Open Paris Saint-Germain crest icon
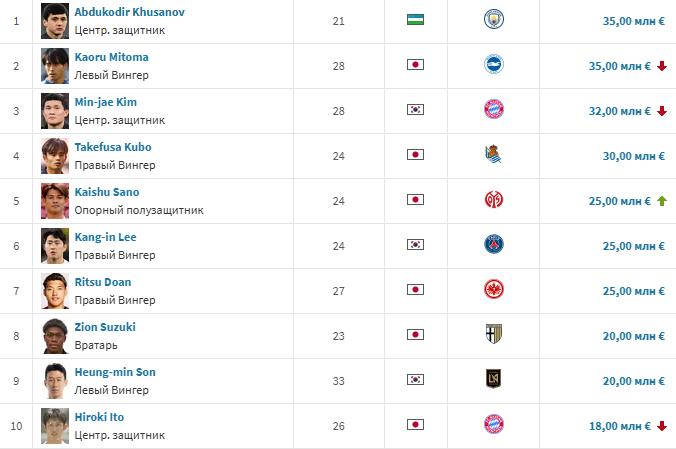 pyautogui.click(x=493, y=245)
